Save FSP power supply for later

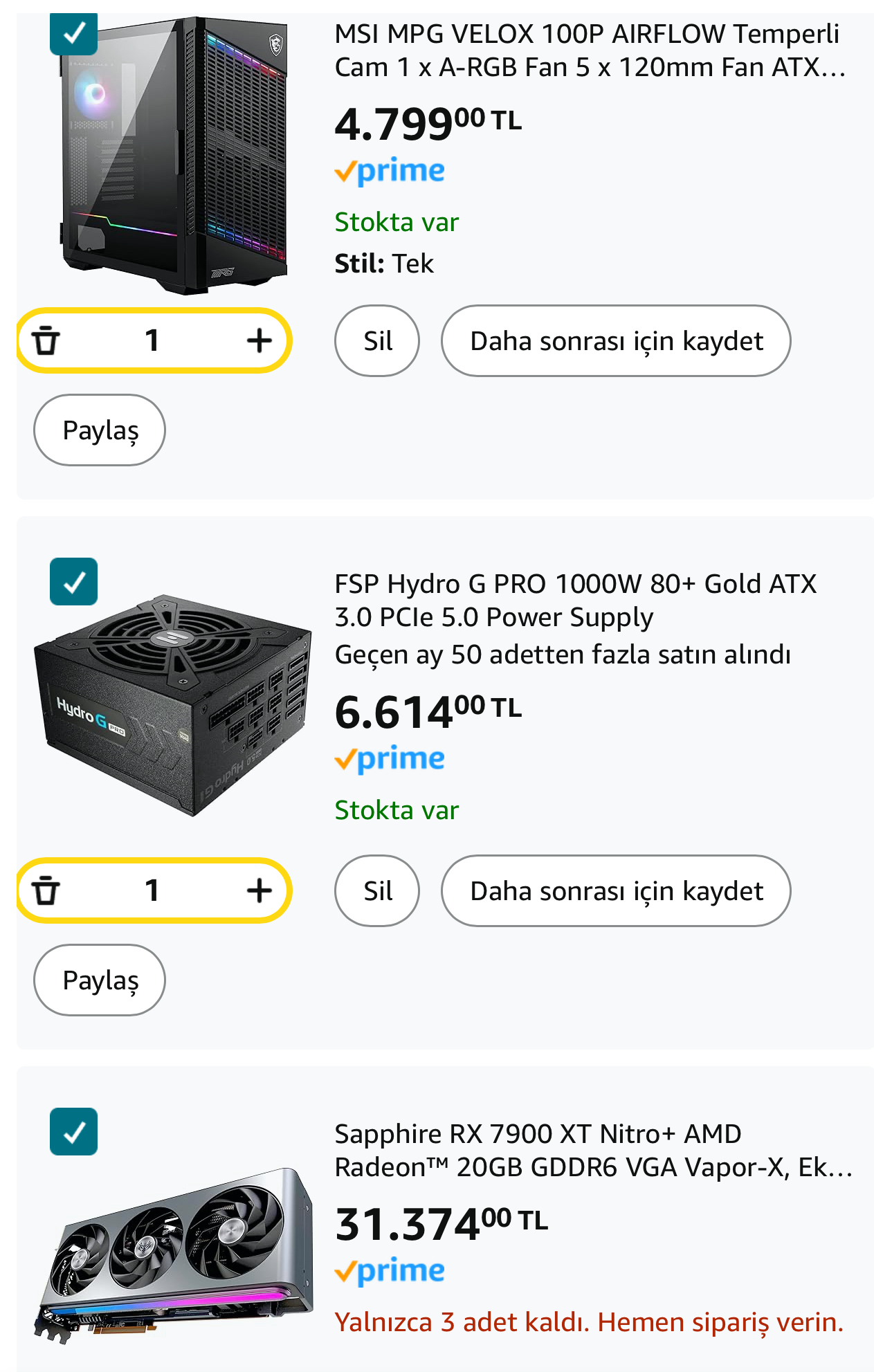(x=616, y=891)
